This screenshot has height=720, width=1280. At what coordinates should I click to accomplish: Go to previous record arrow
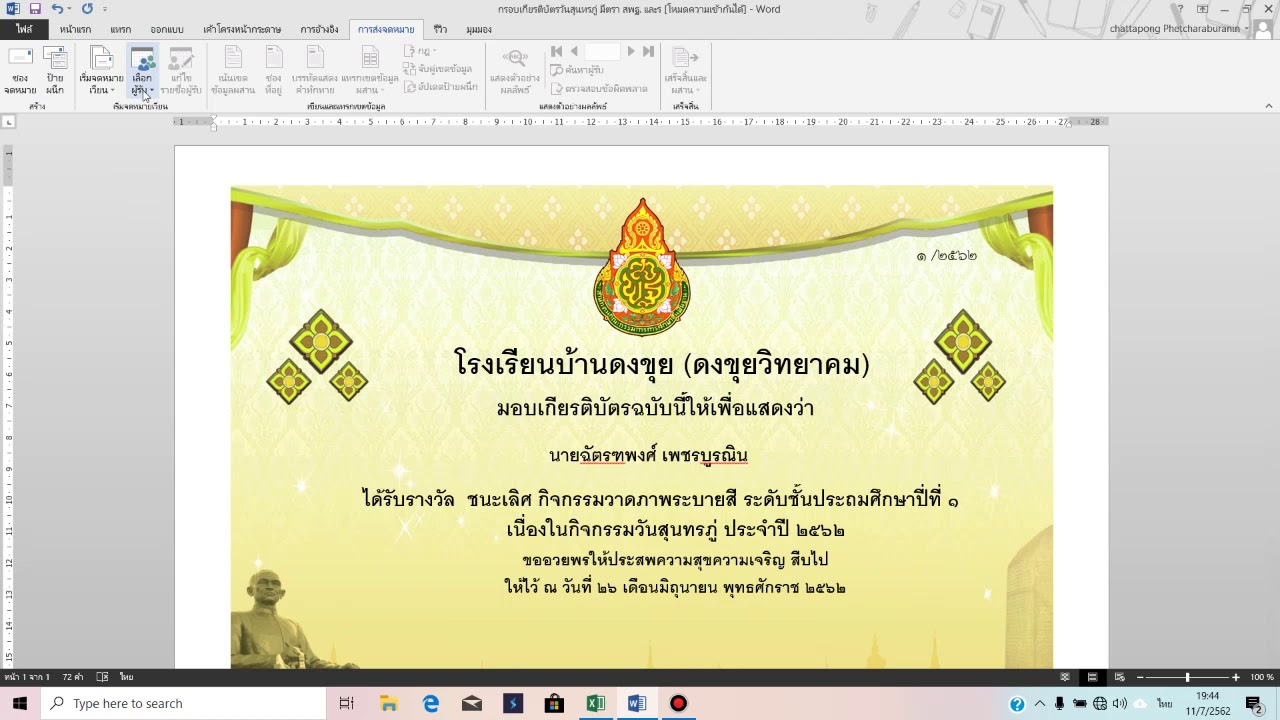[x=574, y=51]
